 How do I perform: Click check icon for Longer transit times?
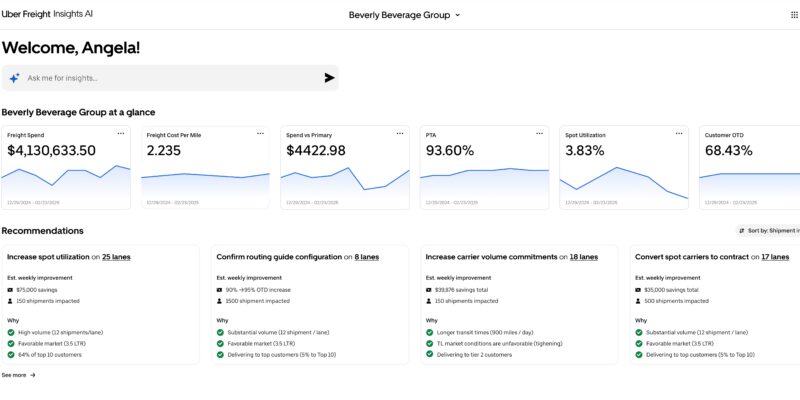pyautogui.click(x=429, y=332)
